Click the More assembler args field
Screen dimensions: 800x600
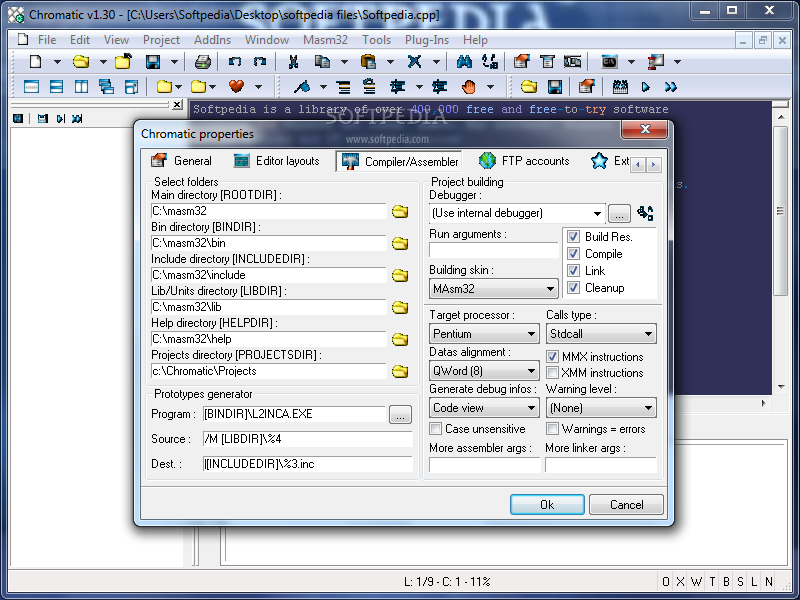[x=485, y=465]
